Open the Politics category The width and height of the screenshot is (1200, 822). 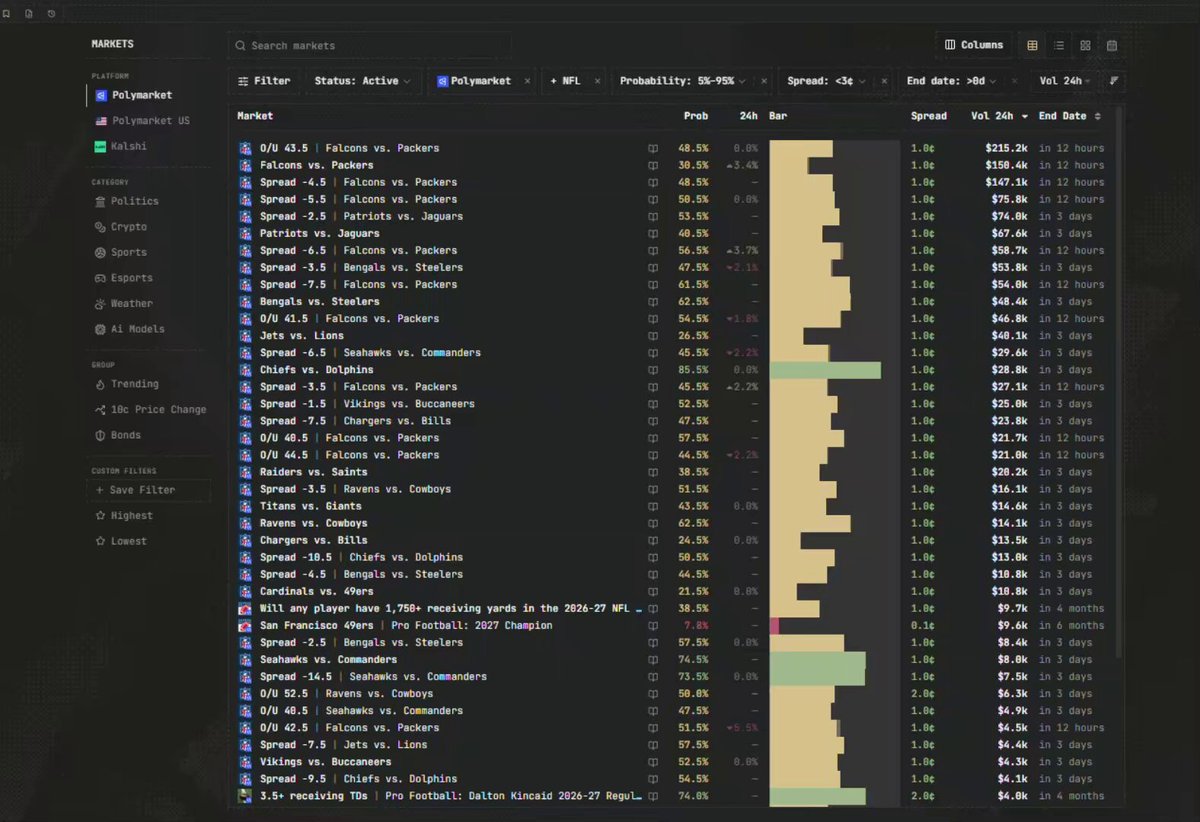click(x=126, y=201)
